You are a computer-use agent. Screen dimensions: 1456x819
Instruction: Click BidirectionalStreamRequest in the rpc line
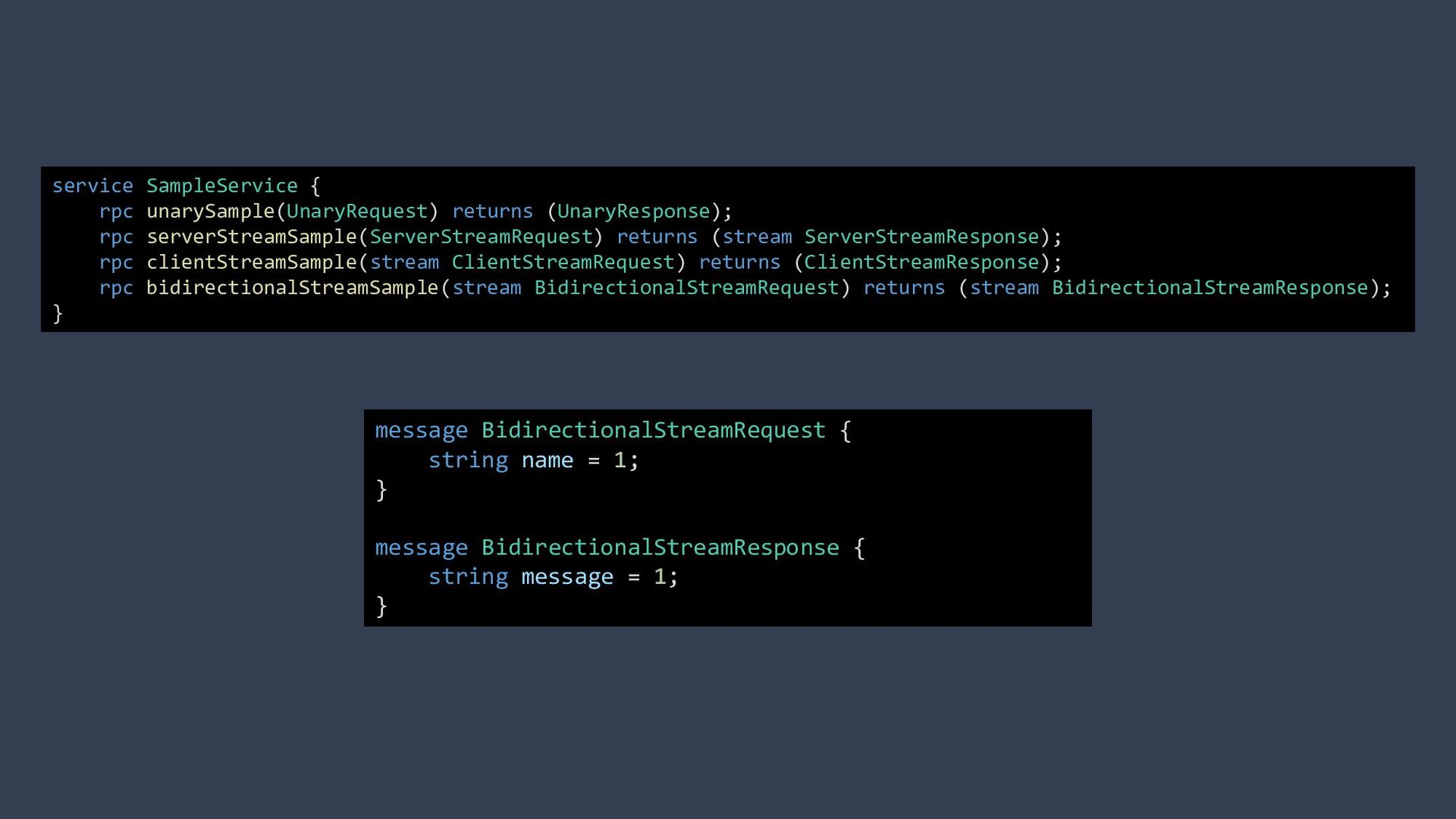pos(686,288)
